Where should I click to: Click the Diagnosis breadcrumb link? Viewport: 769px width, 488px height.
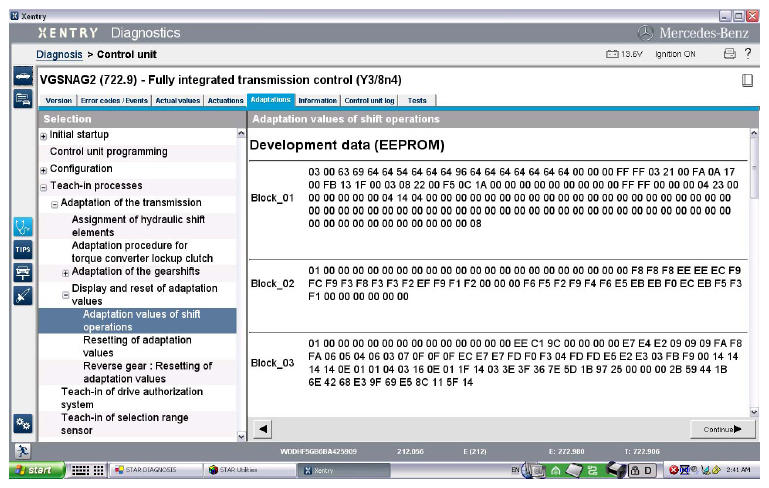[59, 54]
